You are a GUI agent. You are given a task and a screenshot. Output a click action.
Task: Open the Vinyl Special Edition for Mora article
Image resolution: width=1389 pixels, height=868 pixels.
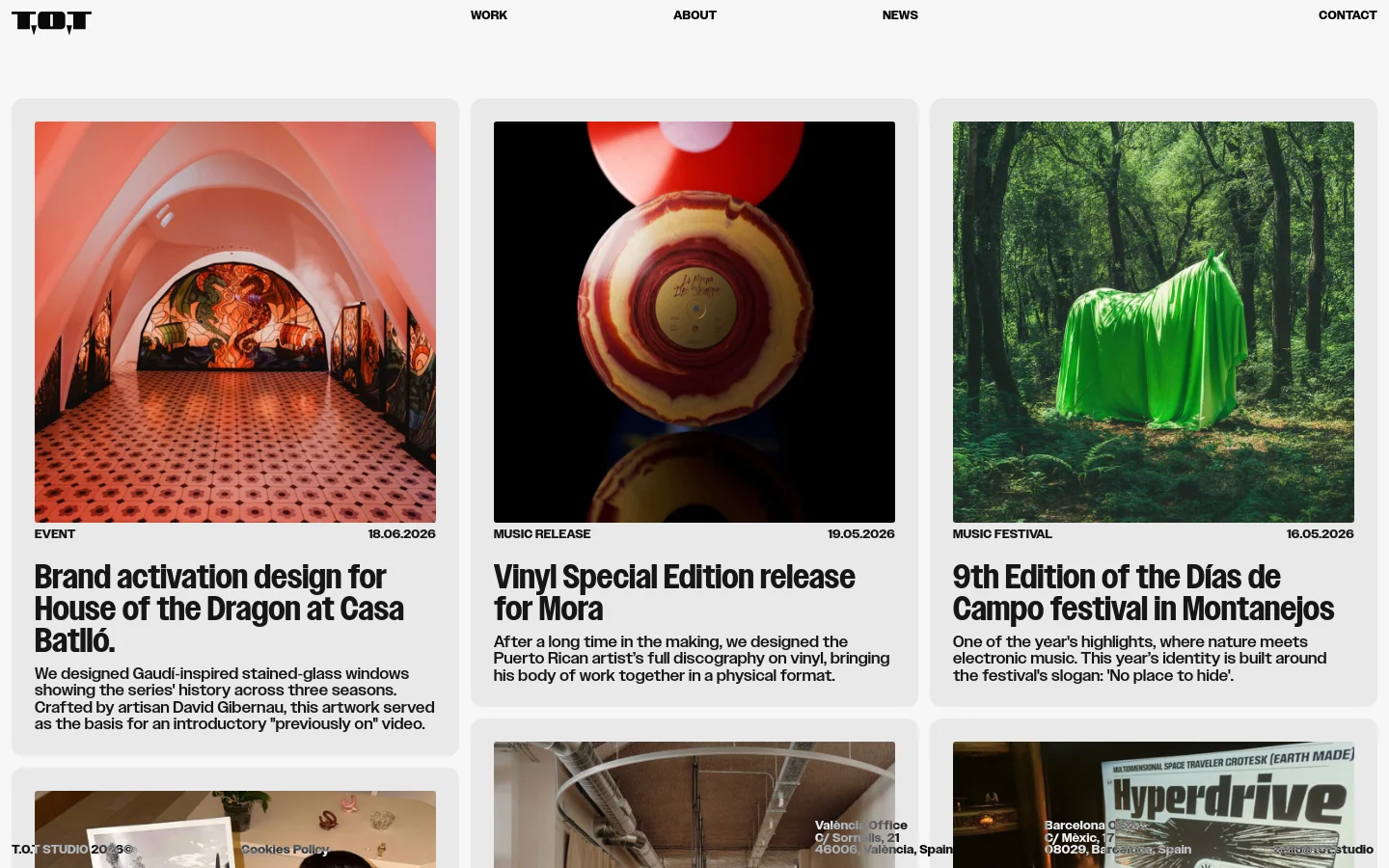tap(674, 592)
